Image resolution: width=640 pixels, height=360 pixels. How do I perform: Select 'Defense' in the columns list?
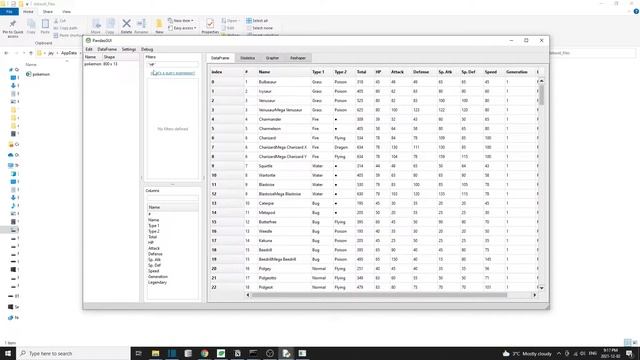[155, 254]
